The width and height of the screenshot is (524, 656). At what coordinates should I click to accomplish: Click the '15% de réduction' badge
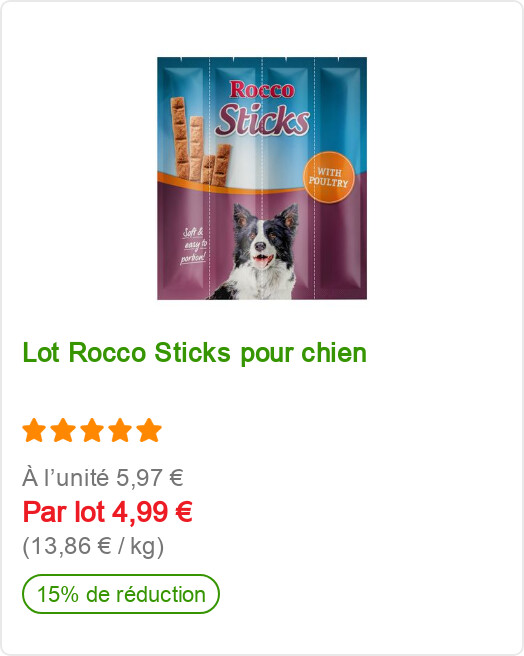click(x=121, y=594)
